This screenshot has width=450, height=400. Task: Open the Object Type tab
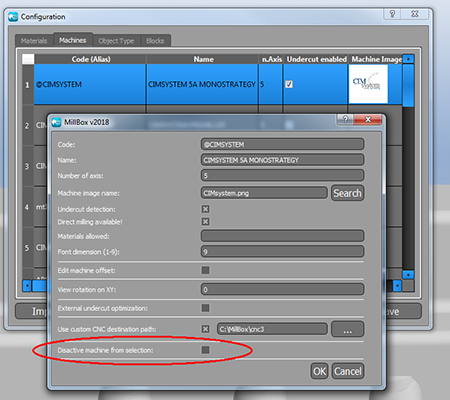pyautogui.click(x=116, y=41)
